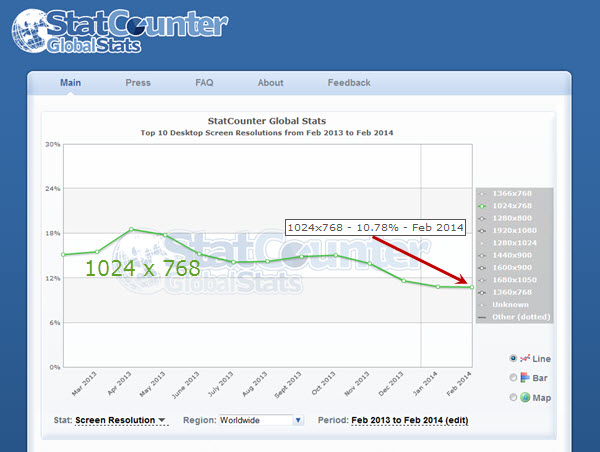Select the Map view radio button
This screenshot has height=452, width=600.
pyautogui.click(x=513, y=397)
